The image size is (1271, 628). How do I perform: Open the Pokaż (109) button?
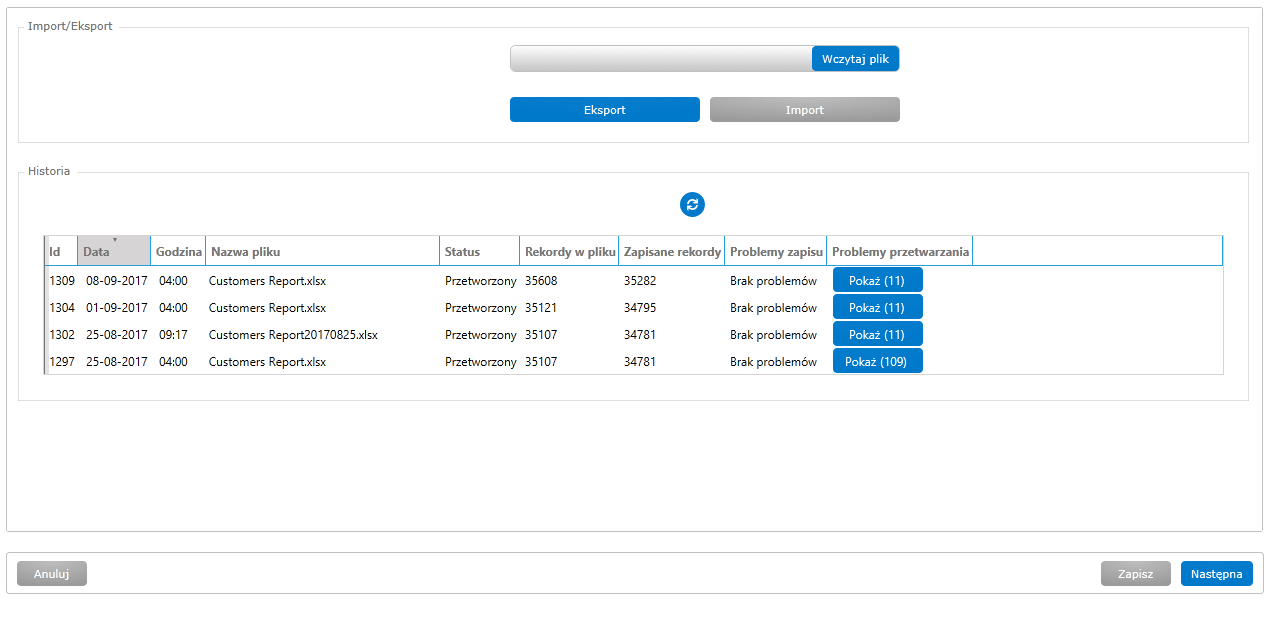tap(877, 362)
